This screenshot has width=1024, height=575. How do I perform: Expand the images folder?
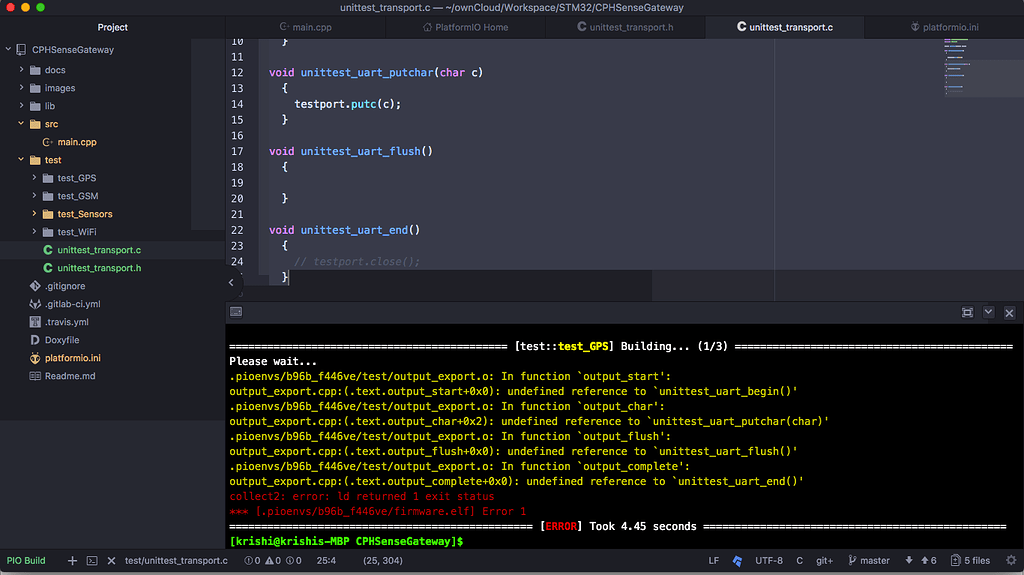[x=22, y=88]
